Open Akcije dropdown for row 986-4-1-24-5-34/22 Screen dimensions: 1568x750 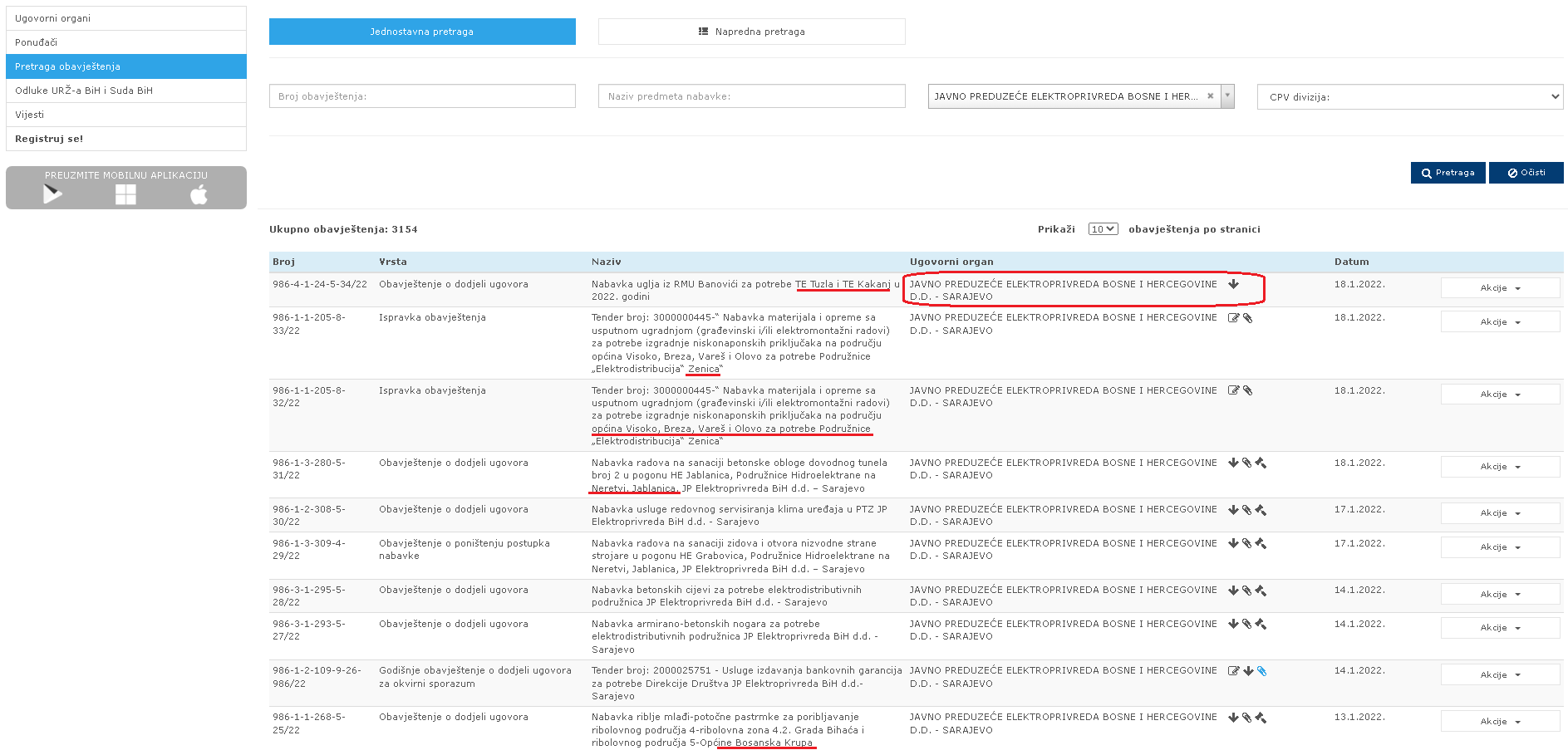[x=1500, y=288]
